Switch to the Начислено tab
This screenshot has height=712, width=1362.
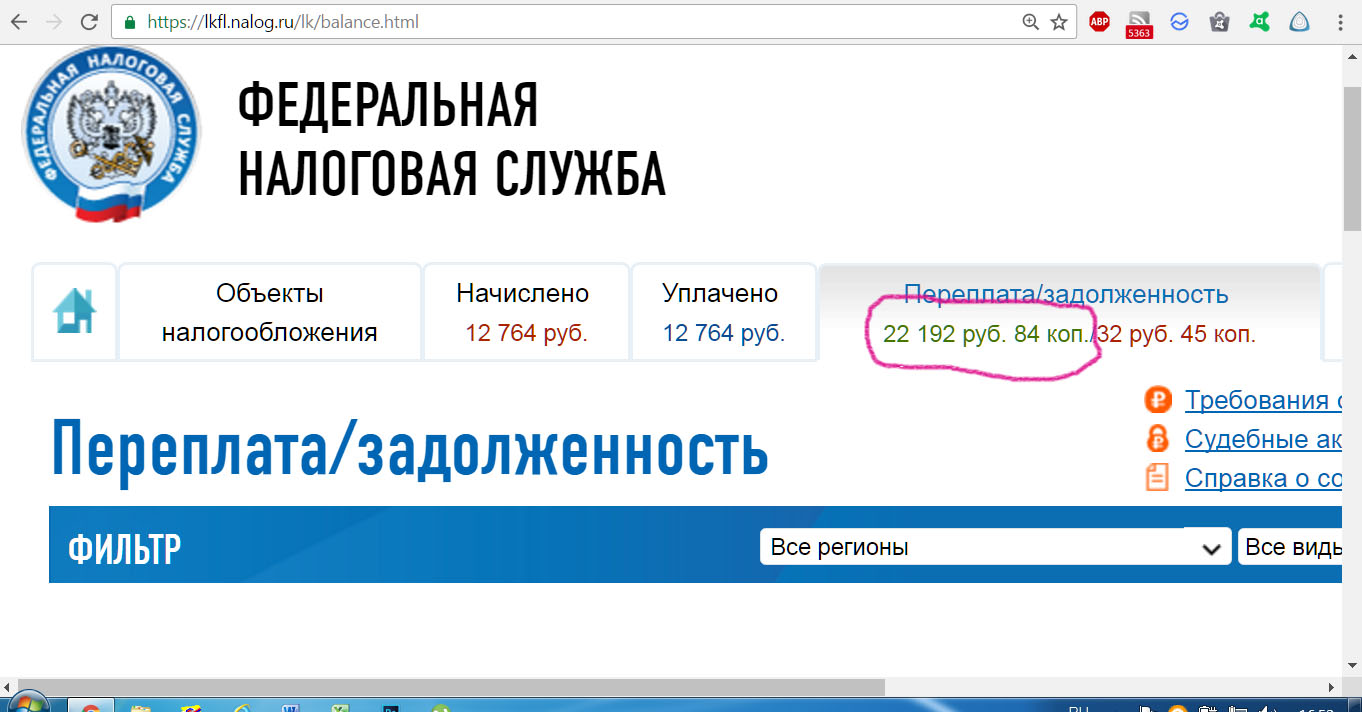pos(526,312)
